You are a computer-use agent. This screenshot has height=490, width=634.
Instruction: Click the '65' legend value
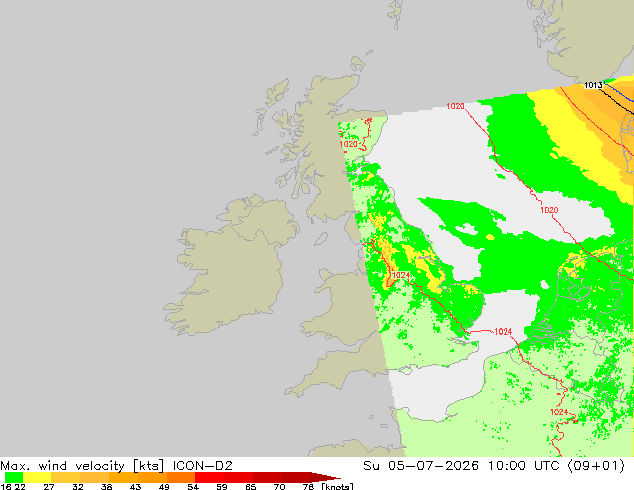tap(251, 486)
